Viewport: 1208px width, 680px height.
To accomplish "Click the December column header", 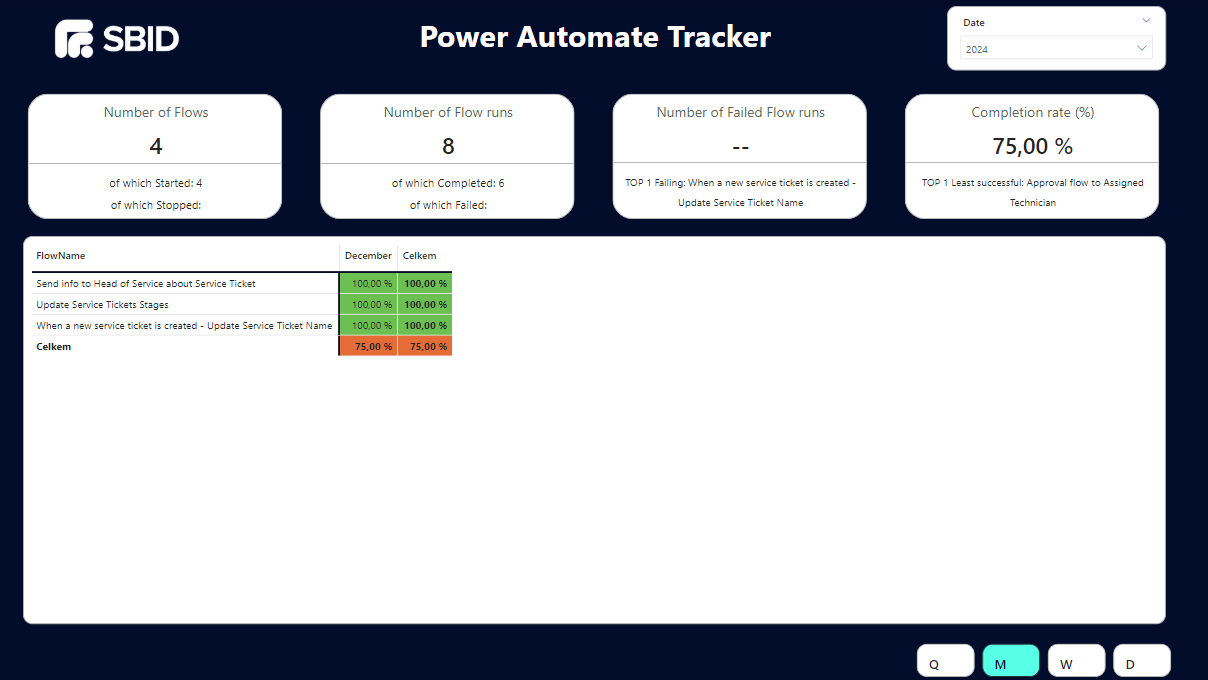I will pyautogui.click(x=368, y=256).
